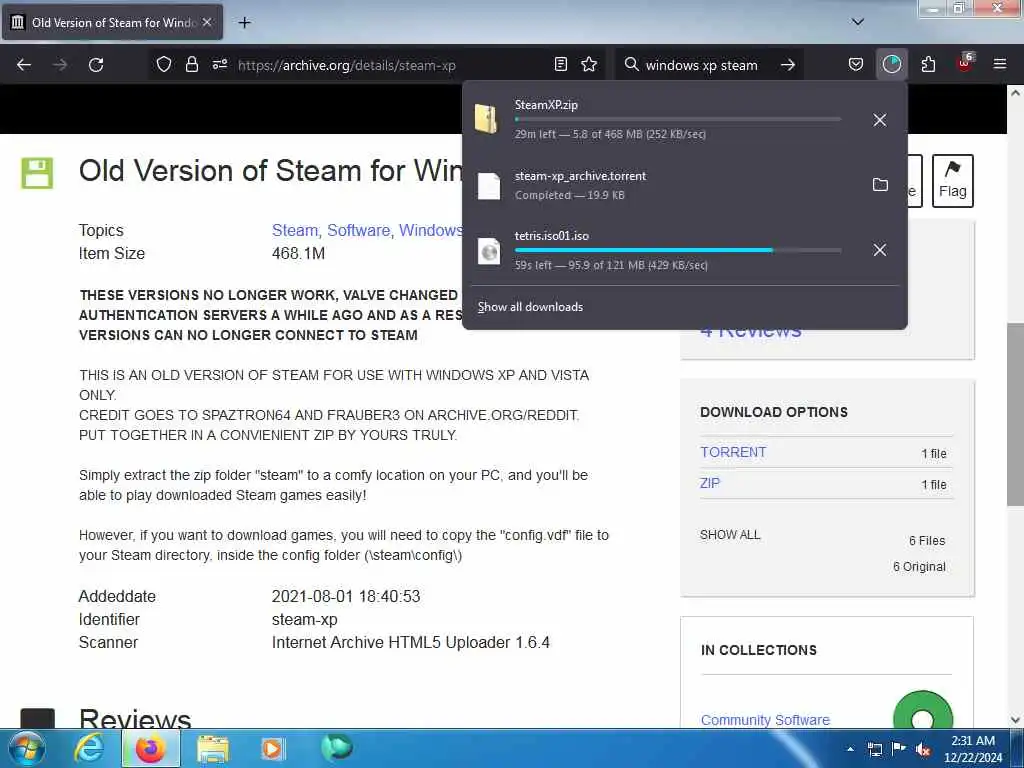Image resolution: width=1024 pixels, height=768 pixels.
Task: Cancel the tetris.iso01.iso download
Action: click(x=880, y=250)
